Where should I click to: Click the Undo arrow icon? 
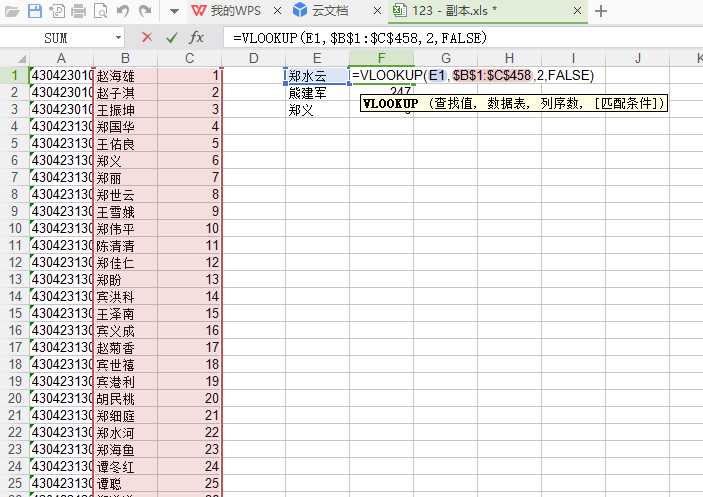(x=123, y=10)
